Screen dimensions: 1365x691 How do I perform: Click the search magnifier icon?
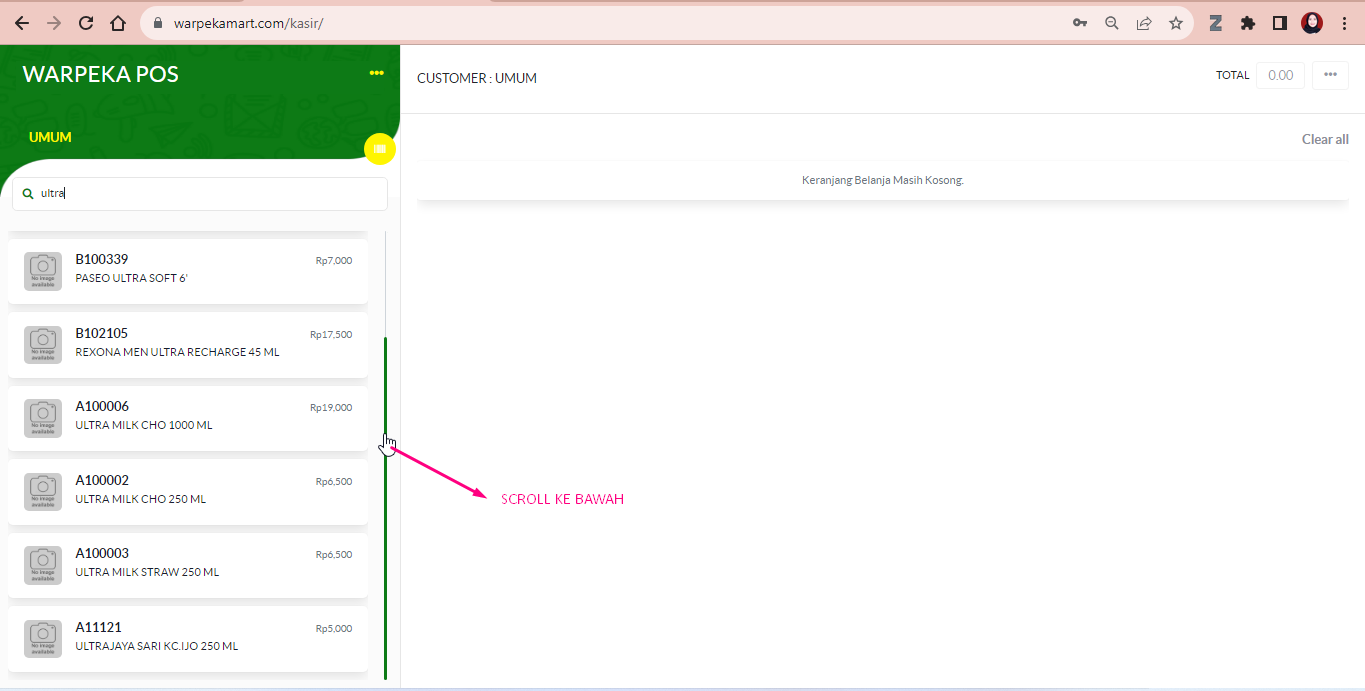[28, 194]
